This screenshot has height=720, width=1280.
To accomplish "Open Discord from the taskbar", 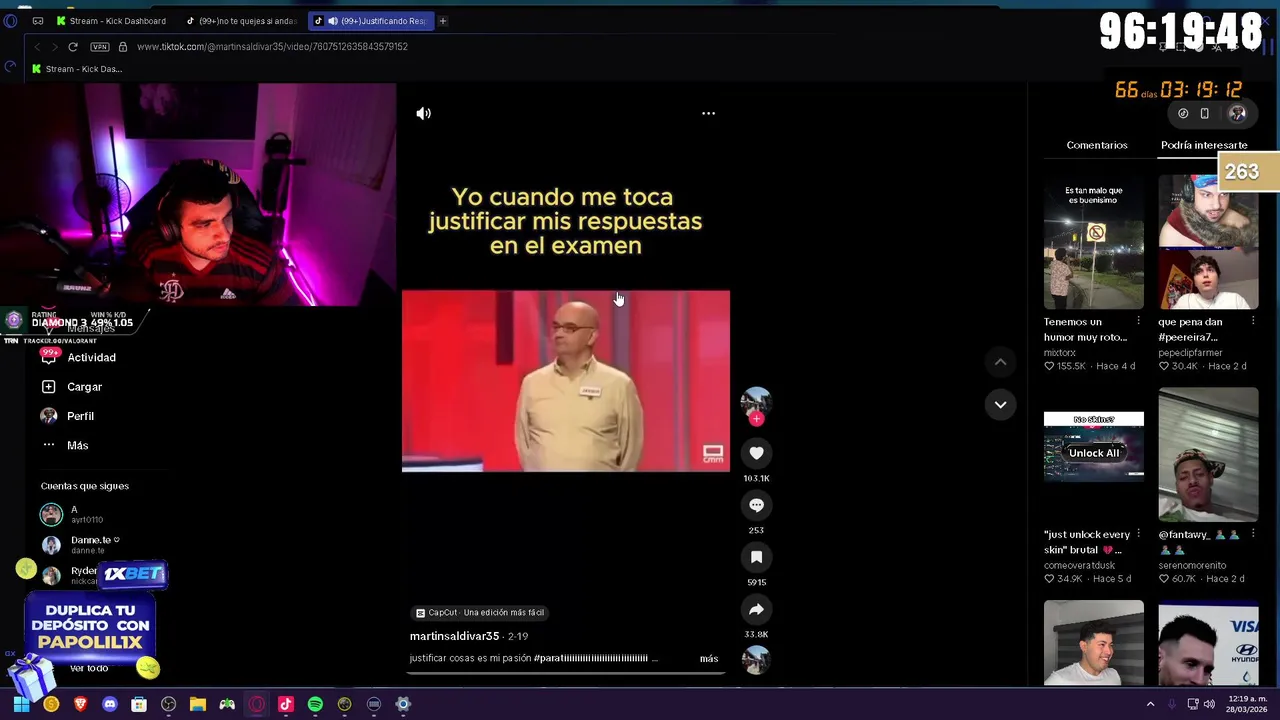I will tap(110, 704).
